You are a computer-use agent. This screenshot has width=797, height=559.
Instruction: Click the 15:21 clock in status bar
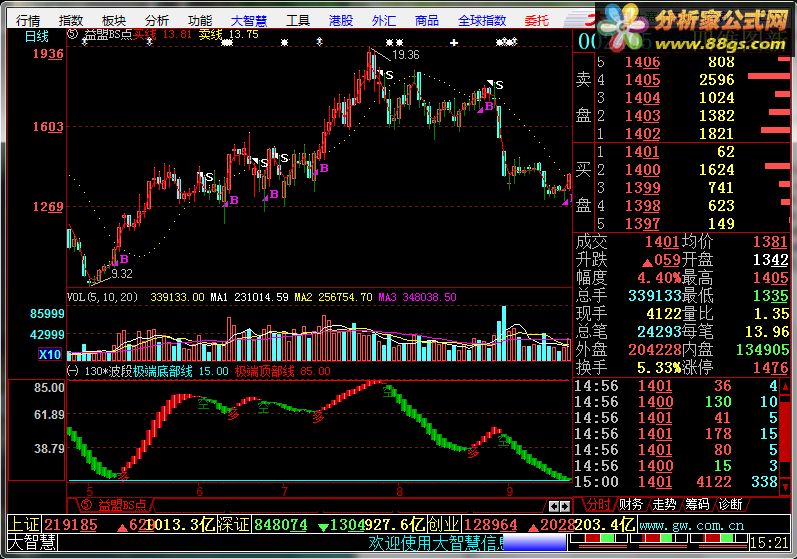[769, 543]
